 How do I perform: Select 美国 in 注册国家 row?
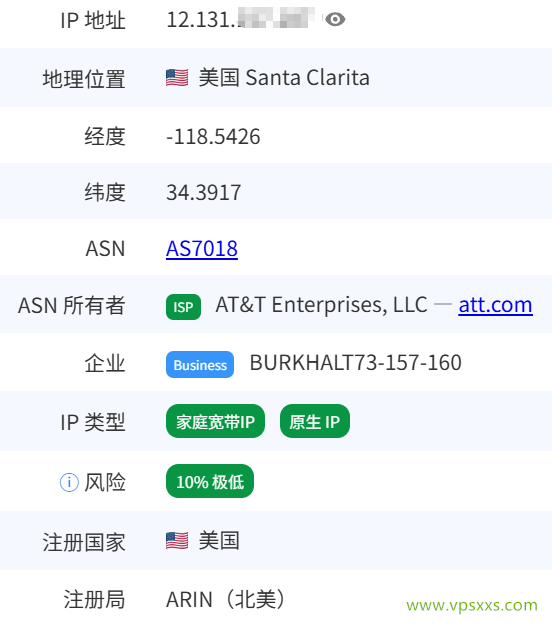pyautogui.click(x=219, y=541)
